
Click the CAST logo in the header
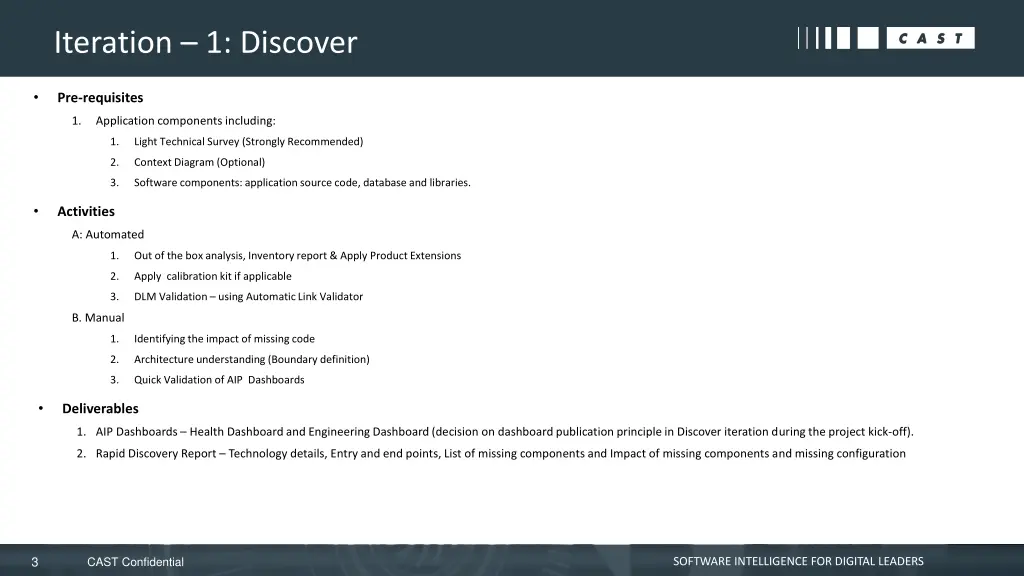930,37
